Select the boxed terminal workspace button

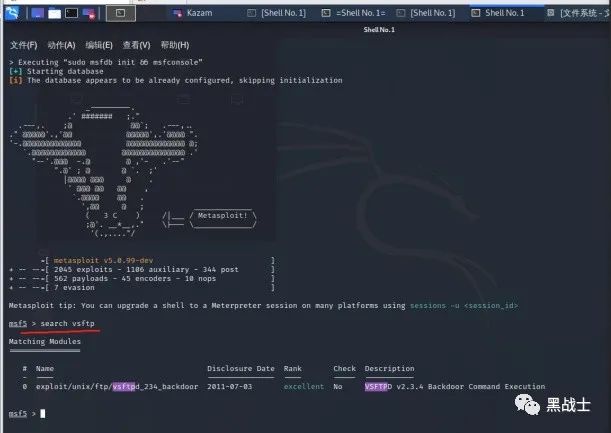(x=121, y=14)
